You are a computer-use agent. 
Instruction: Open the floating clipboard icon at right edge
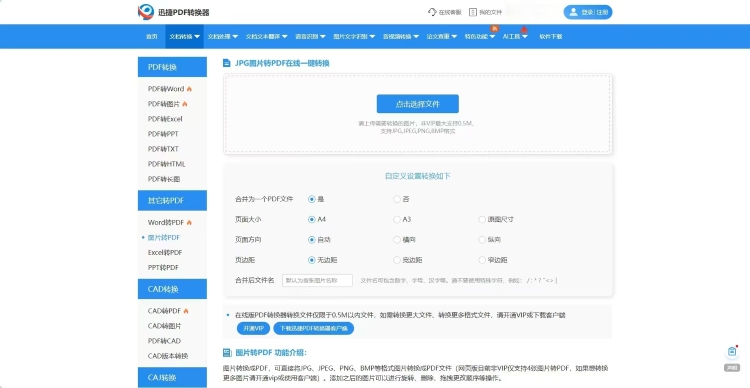point(732,352)
